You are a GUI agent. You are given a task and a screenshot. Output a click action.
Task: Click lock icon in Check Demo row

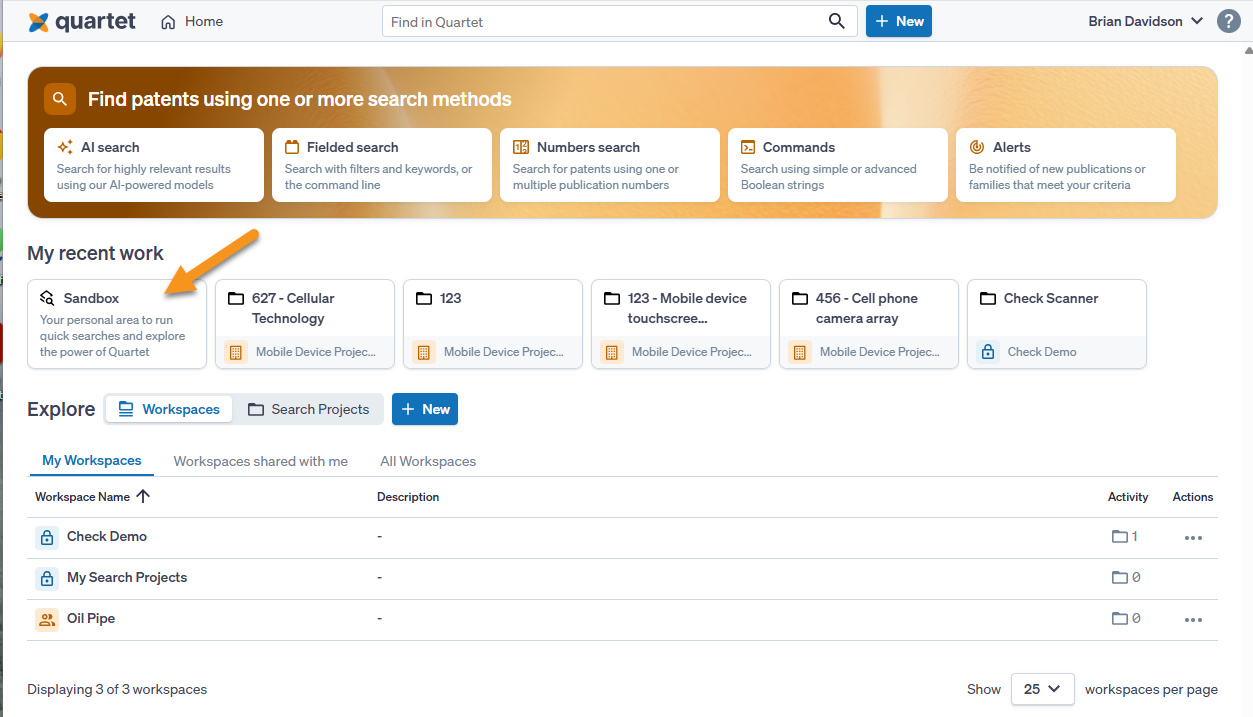pyautogui.click(x=47, y=537)
